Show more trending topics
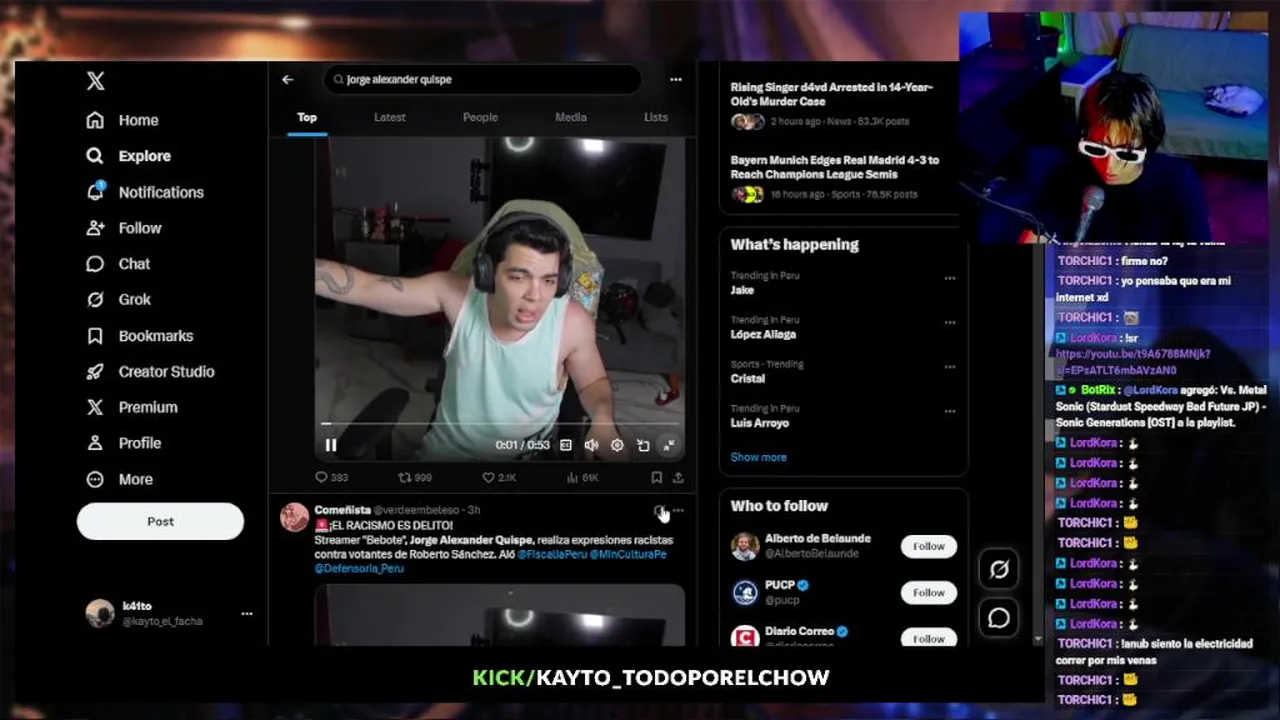This screenshot has width=1280, height=720. click(758, 457)
